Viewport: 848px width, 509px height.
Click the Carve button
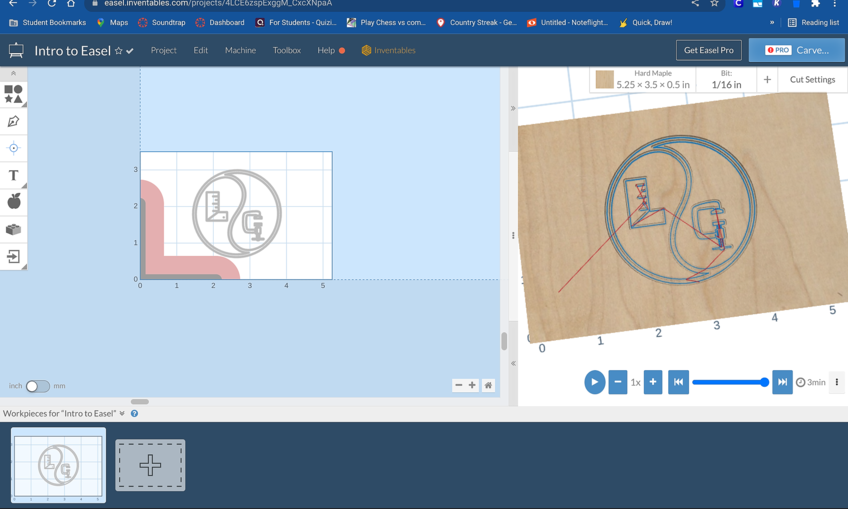(x=797, y=50)
